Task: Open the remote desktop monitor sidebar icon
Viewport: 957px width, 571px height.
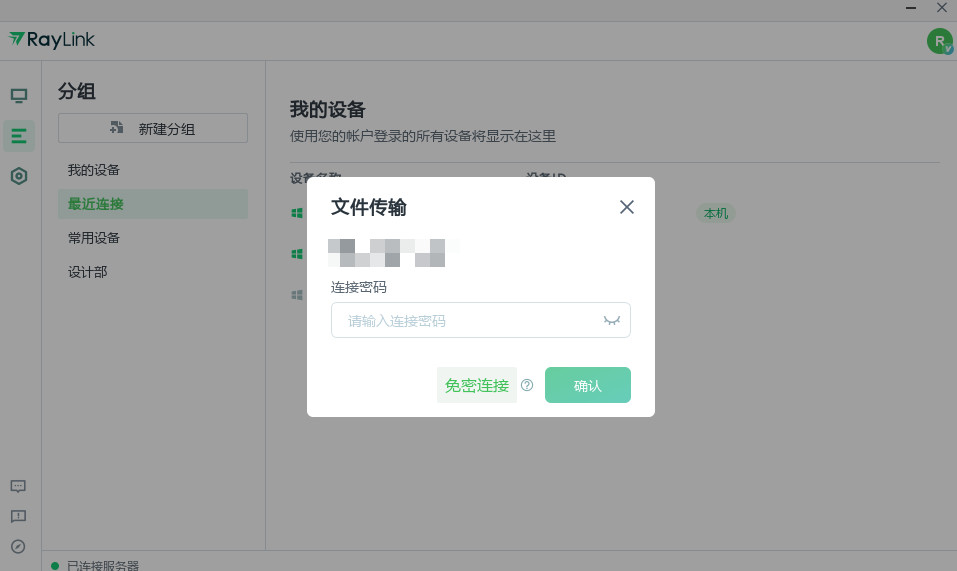Action: [19, 96]
